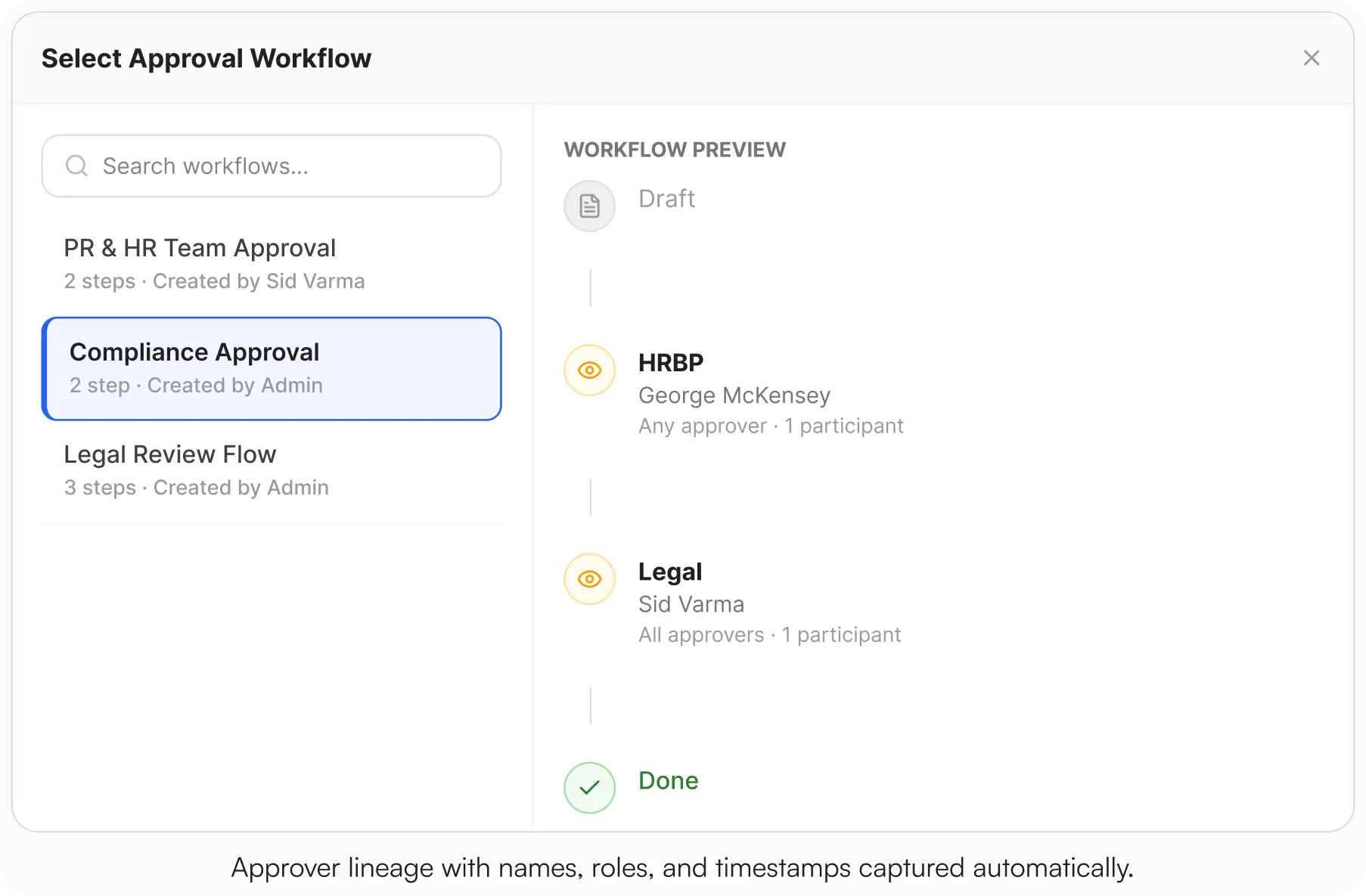Click the WORKFLOW PREVIEW heading
Screen dimensions: 1366x896
pos(675,150)
